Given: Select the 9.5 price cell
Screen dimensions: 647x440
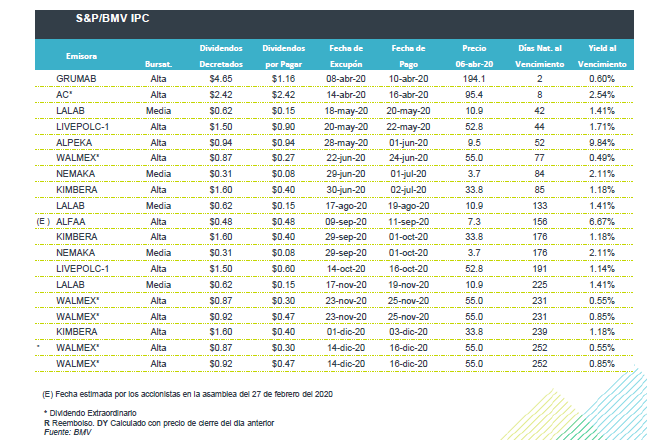Looking at the screenshot, I should 474,143.
